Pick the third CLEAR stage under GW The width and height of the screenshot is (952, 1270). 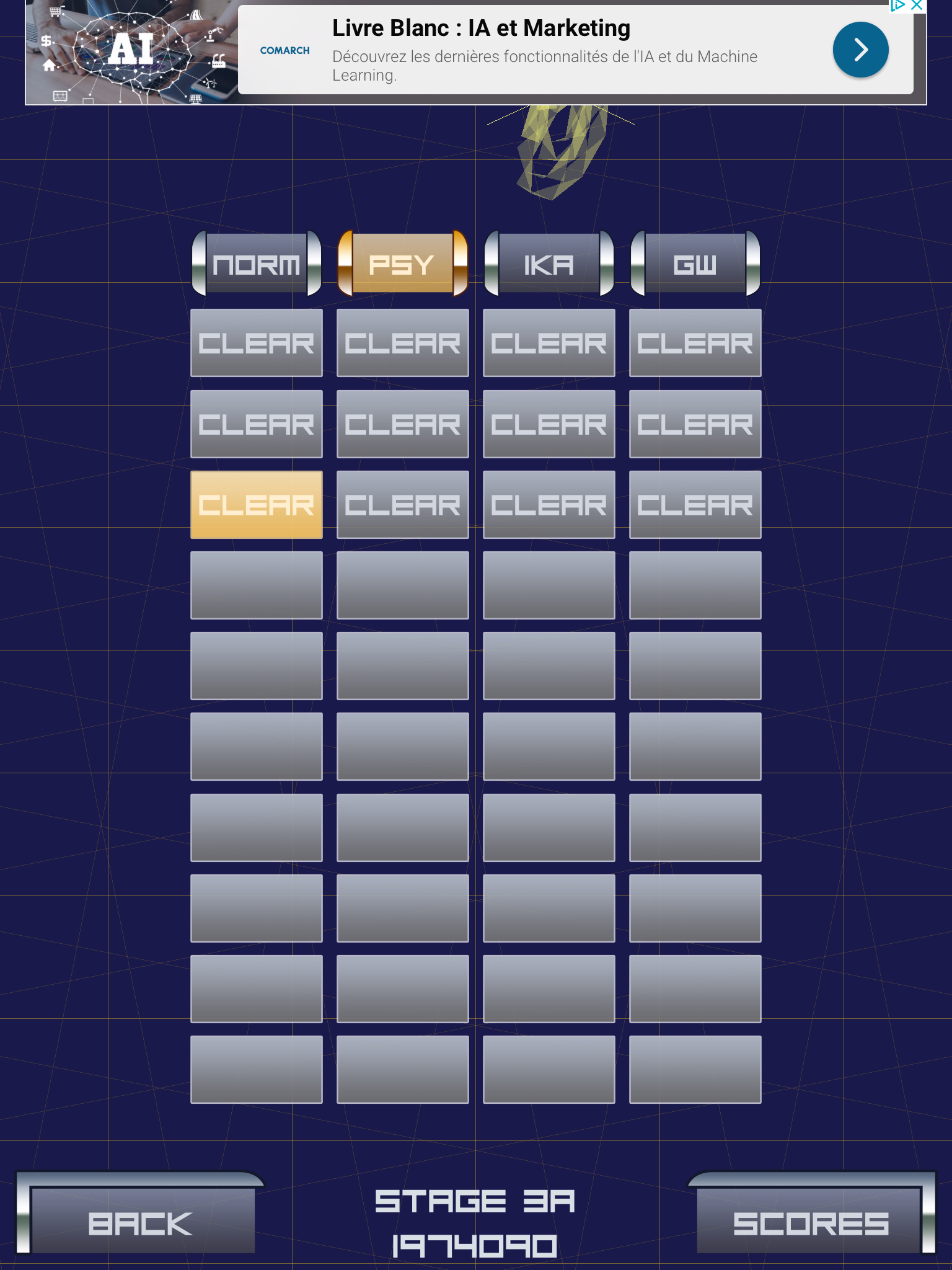pos(695,505)
